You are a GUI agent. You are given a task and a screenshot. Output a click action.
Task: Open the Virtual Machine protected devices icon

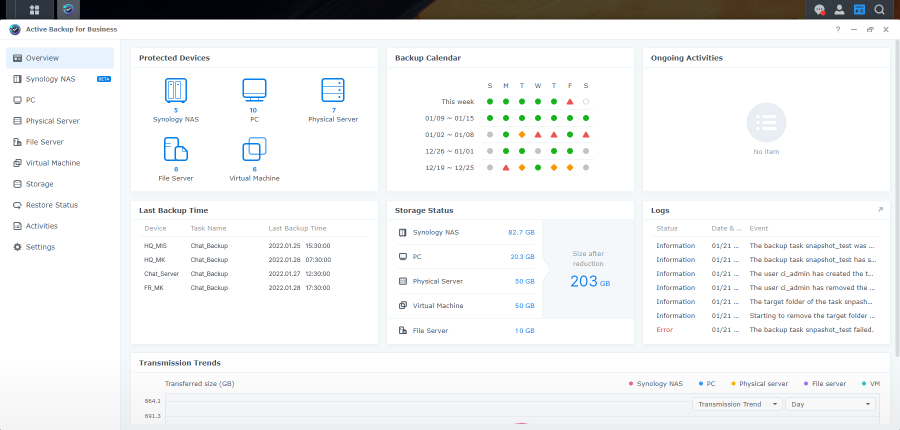(x=254, y=149)
